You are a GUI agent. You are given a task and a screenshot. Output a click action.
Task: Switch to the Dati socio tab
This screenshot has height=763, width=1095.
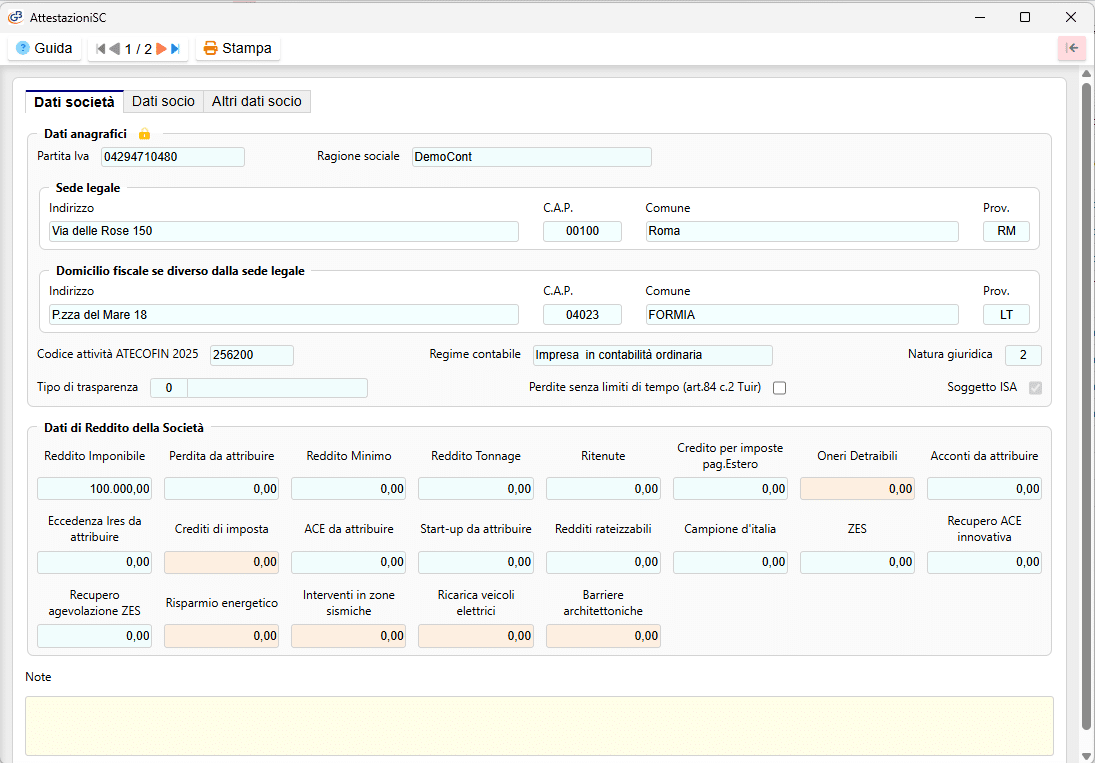pos(163,101)
